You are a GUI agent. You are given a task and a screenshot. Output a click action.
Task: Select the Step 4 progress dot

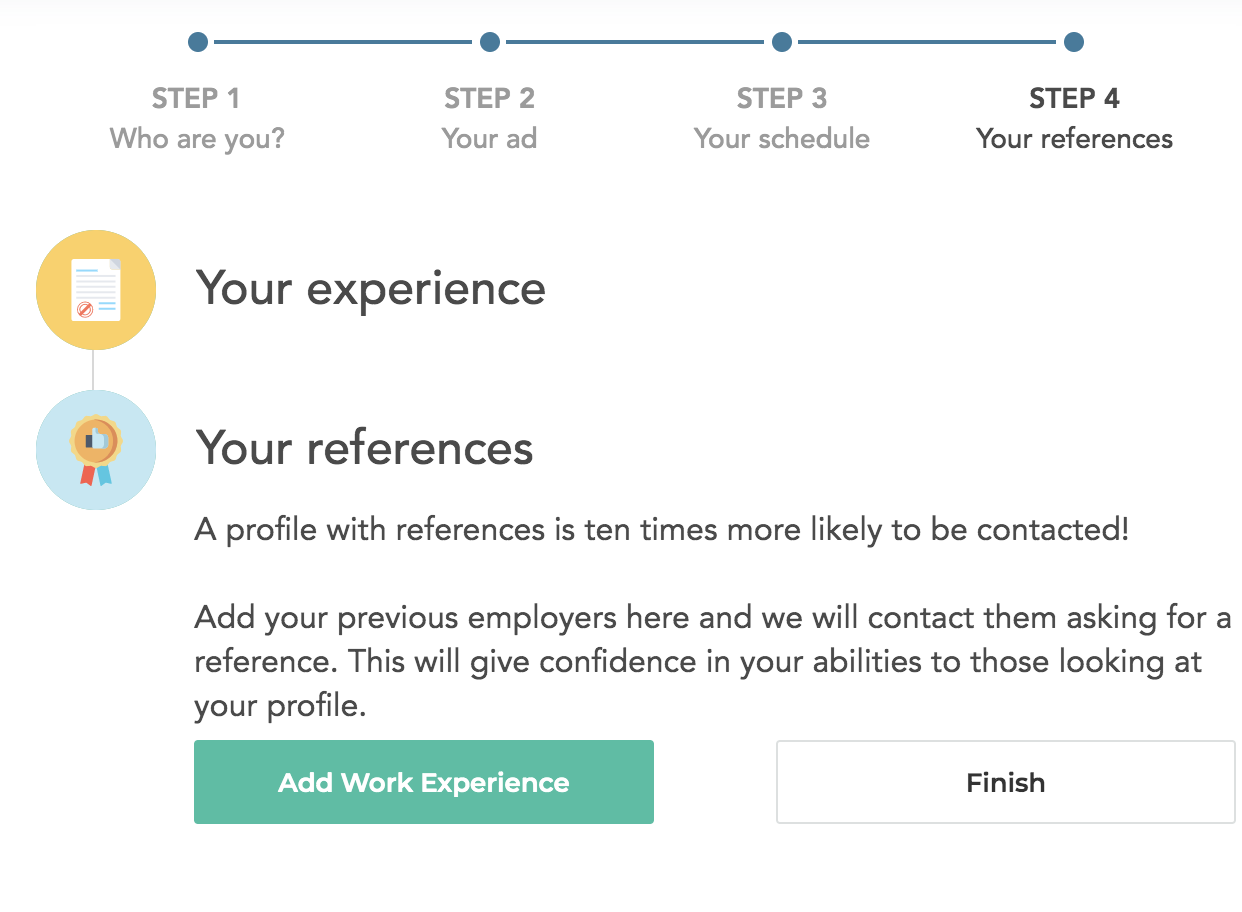click(1074, 42)
